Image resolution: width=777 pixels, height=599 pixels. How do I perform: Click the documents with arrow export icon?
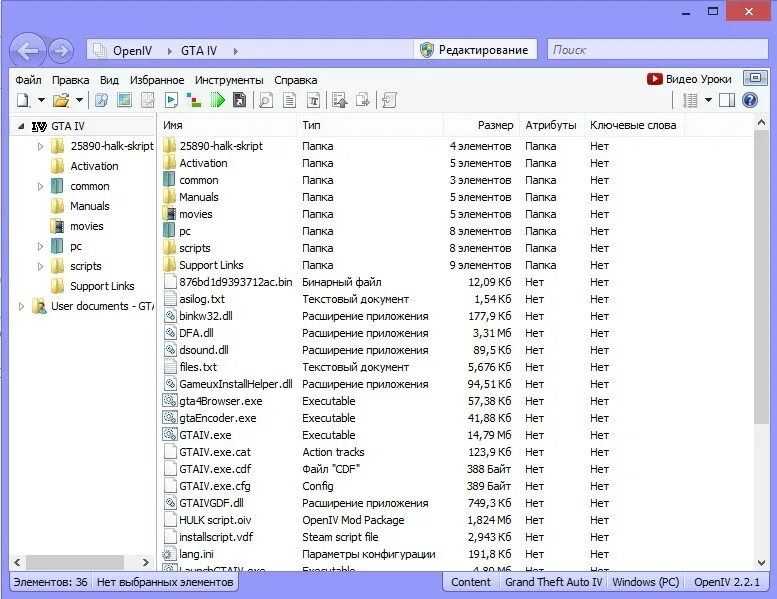363,101
